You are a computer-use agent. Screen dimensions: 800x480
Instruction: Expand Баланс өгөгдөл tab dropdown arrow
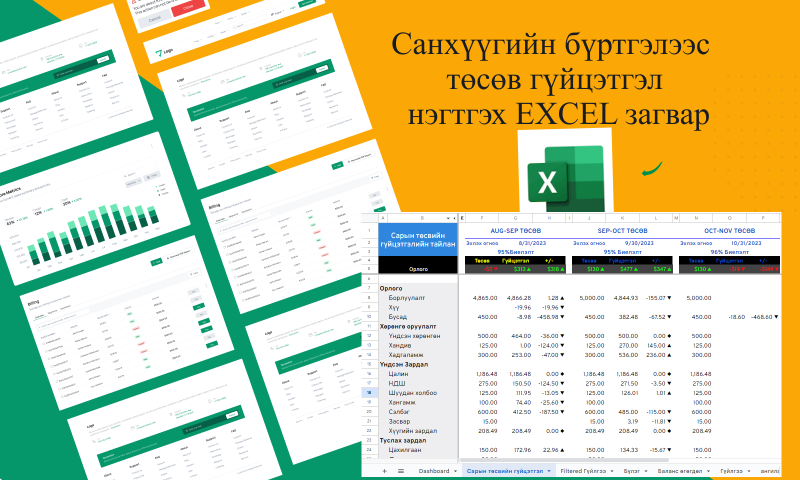point(709,471)
